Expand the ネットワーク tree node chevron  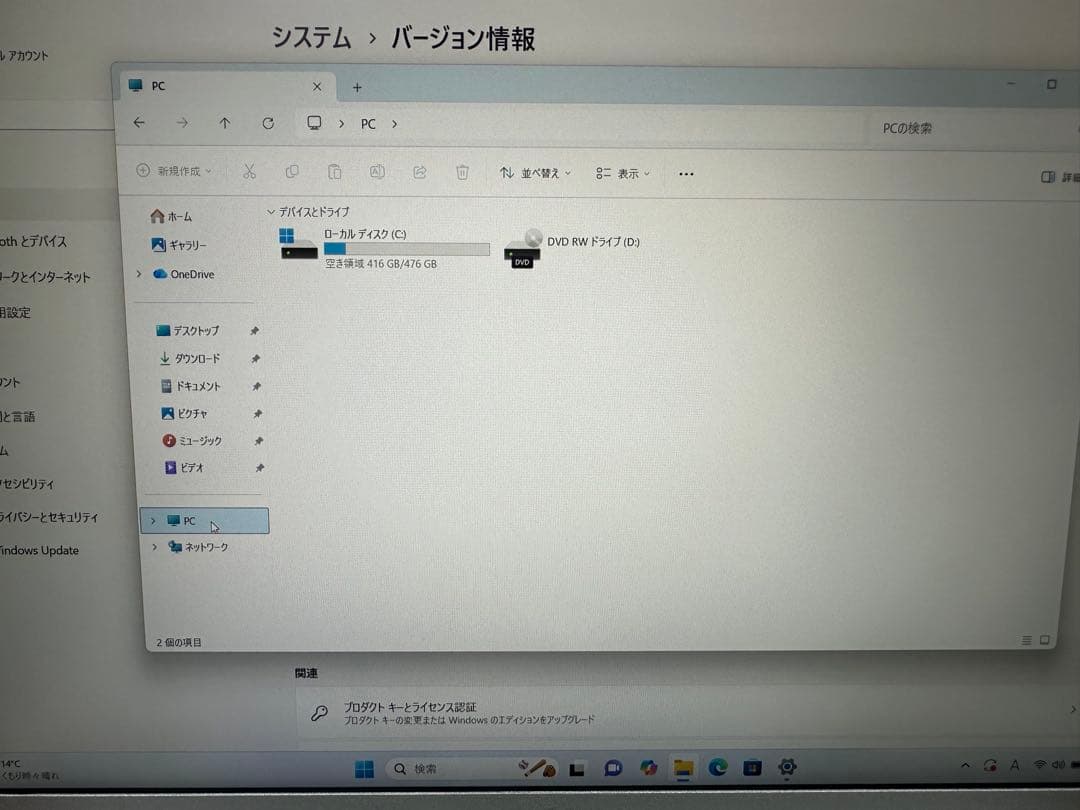154,546
